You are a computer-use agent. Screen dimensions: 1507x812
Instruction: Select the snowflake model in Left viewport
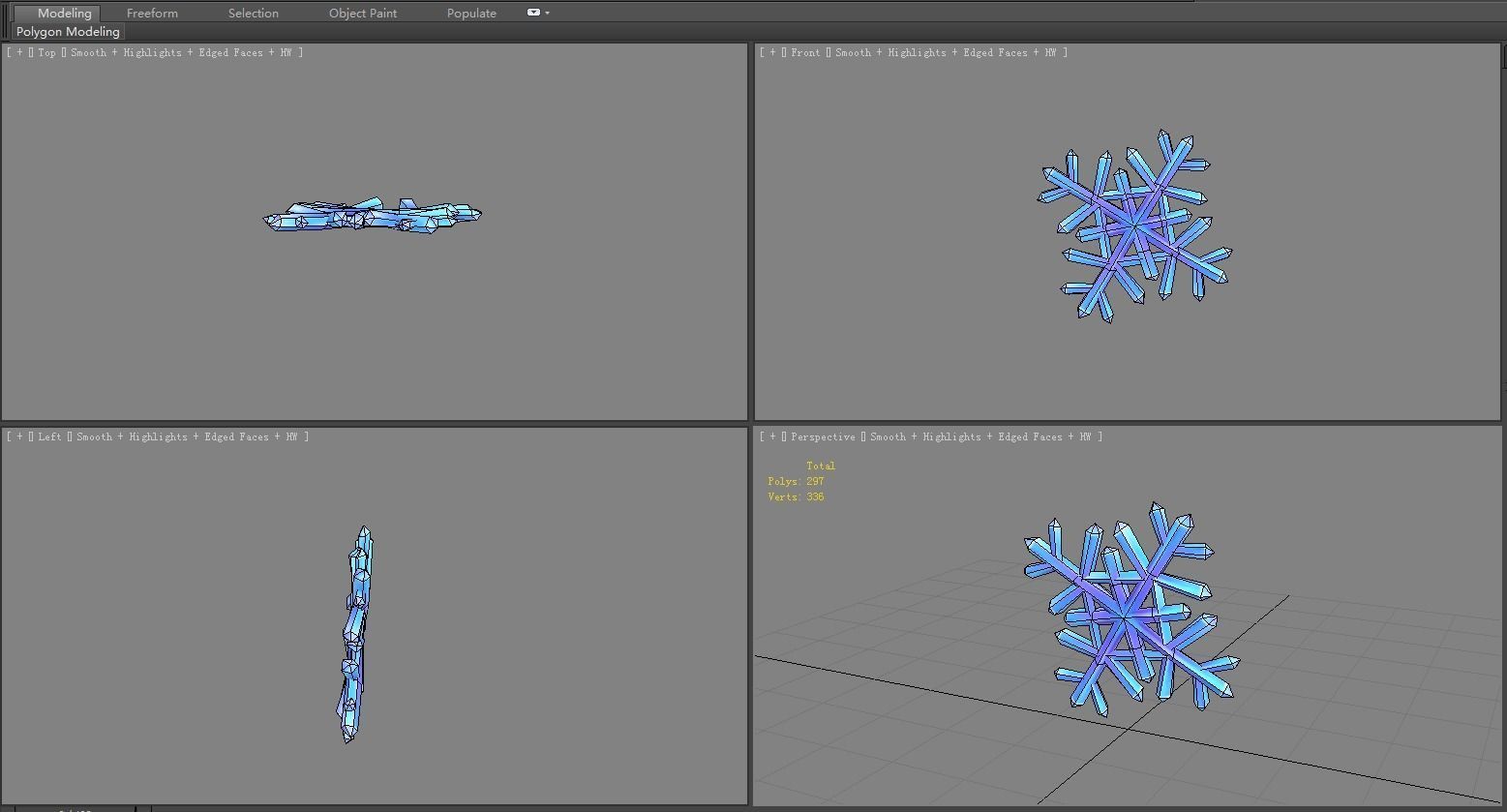pyautogui.click(x=355, y=634)
